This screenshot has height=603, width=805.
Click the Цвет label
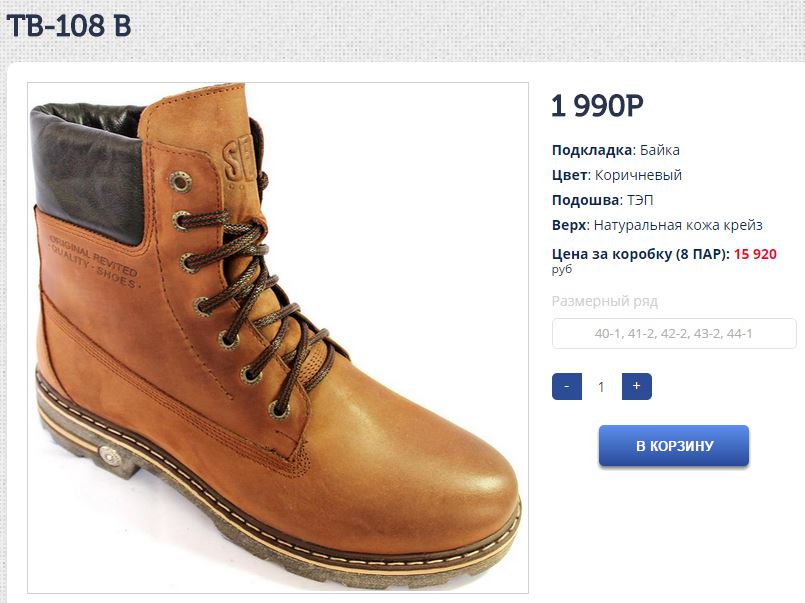568,175
